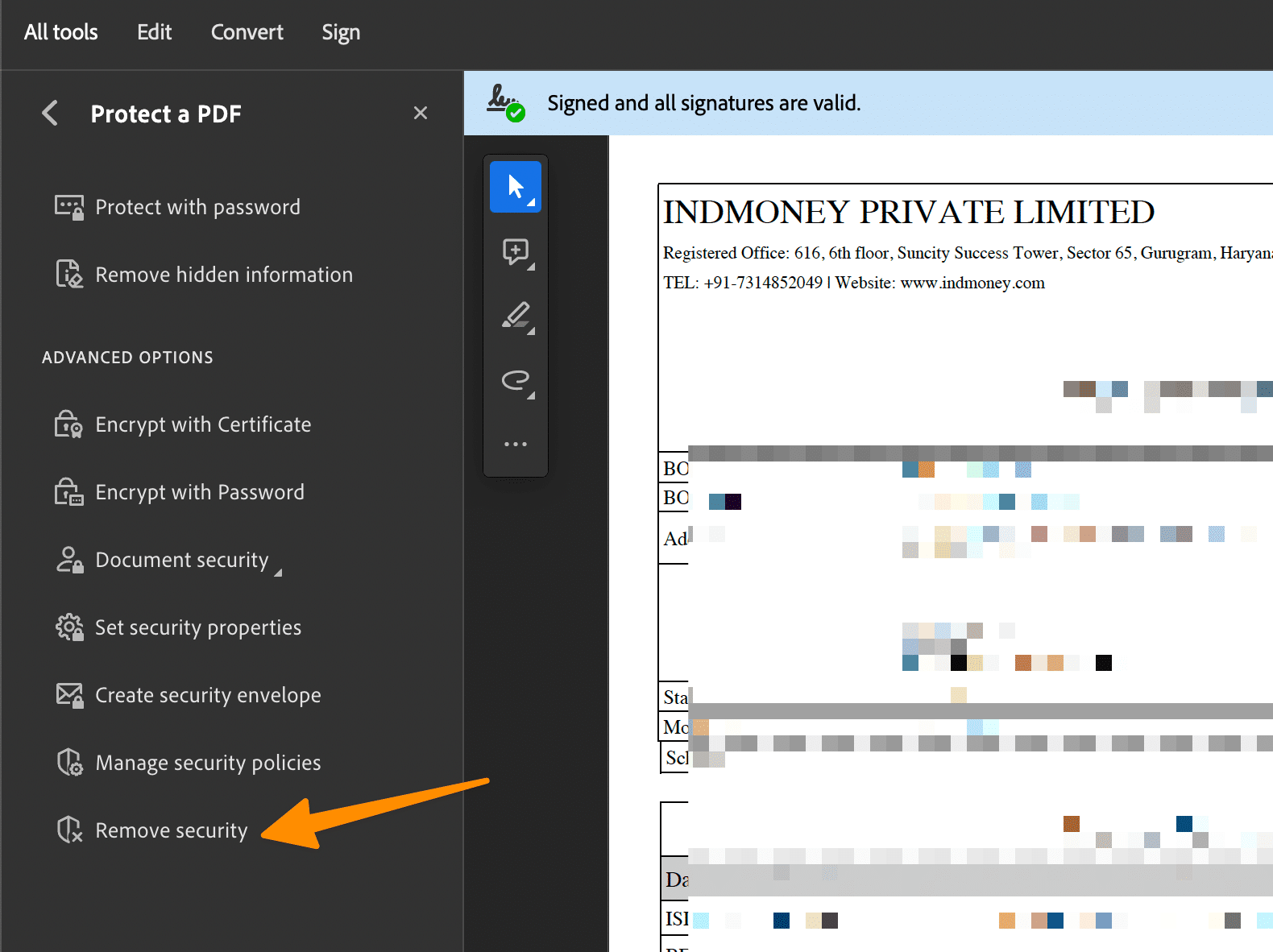Open more tools ellipsis in quick toolbar
1273x952 pixels.
coord(516,444)
